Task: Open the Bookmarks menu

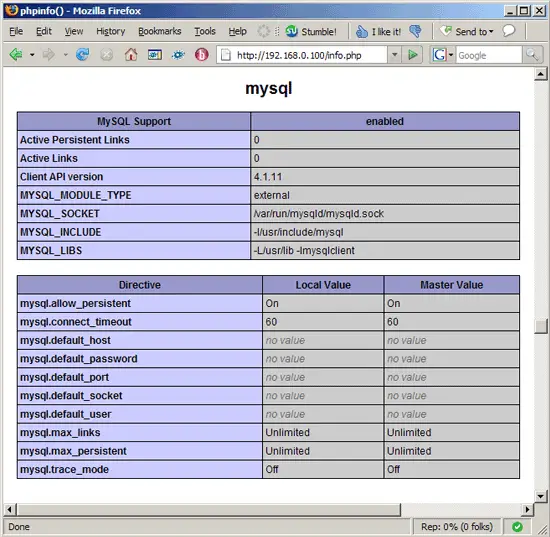Action: (160, 31)
